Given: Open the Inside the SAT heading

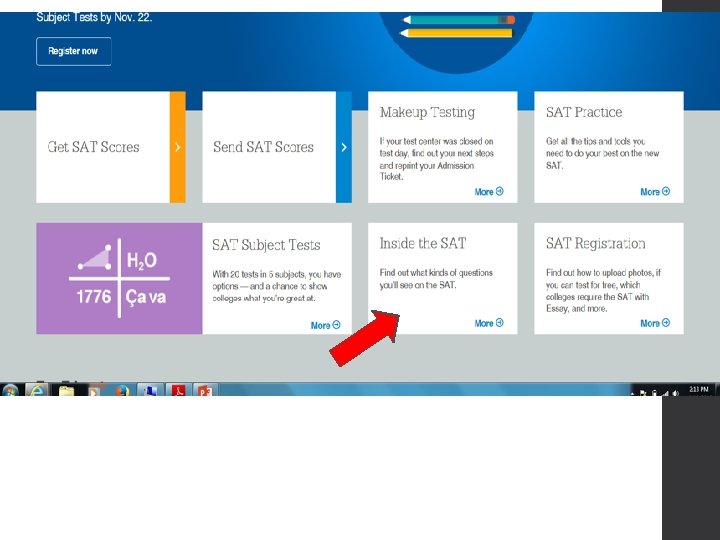Looking at the screenshot, I should click(x=422, y=243).
